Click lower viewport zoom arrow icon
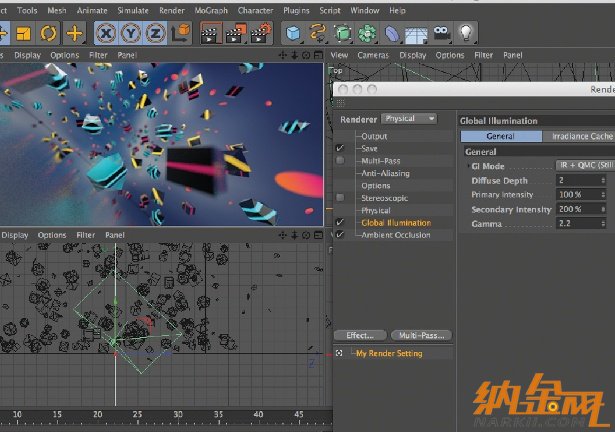The height and width of the screenshot is (432, 615). 294,235
